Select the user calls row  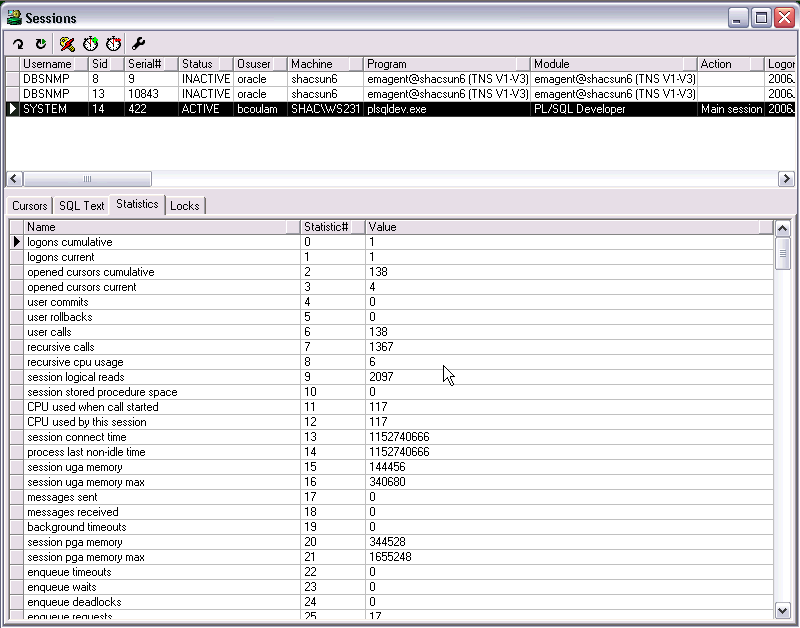tap(391, 332)
